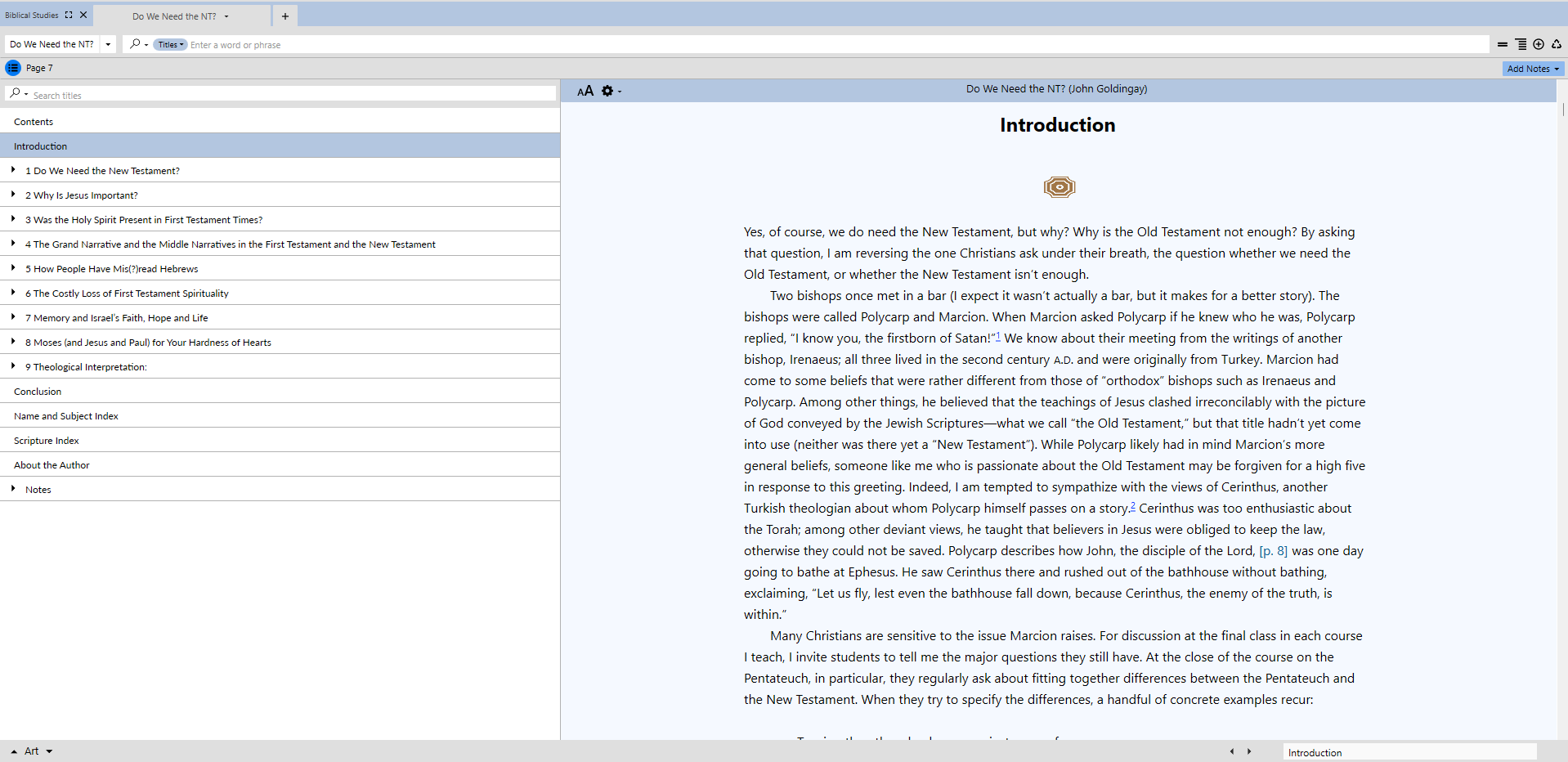Open 5 How People Have Mis(?)read Hebrews chapter
The height and width of the screenshot is (762, 1568).
click(x=111, y=269)
